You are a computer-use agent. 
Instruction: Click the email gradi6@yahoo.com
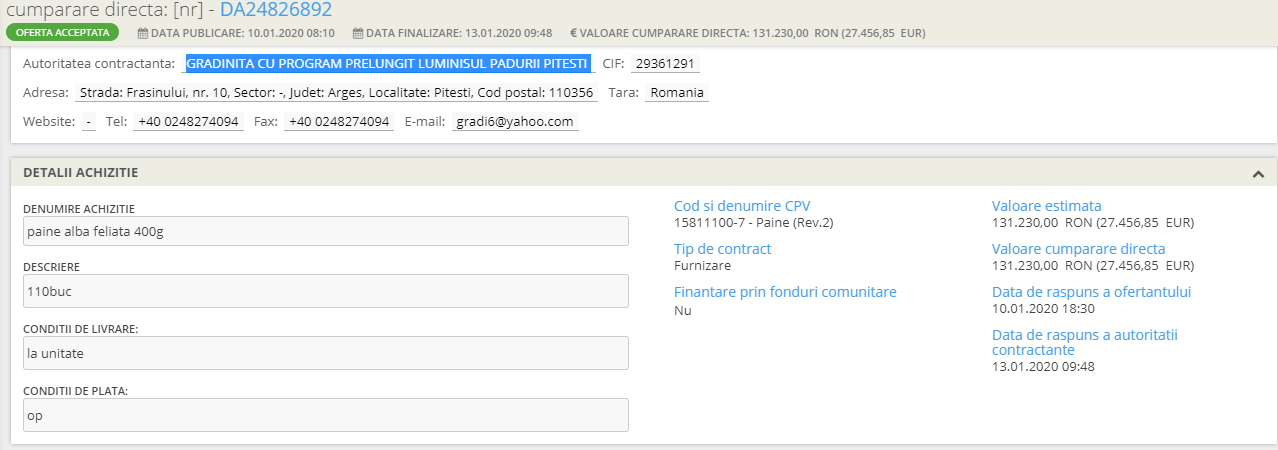(514, 122)
